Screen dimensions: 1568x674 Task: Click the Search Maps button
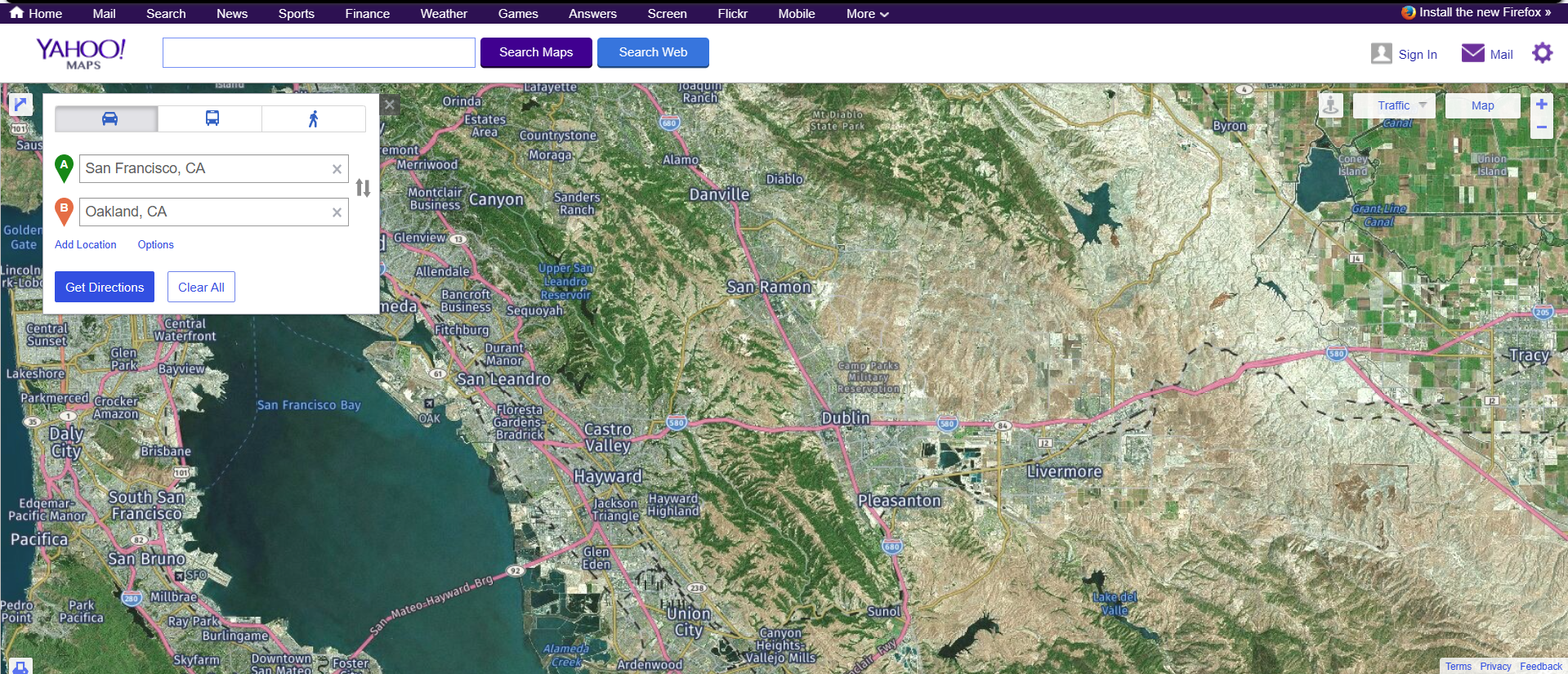[x=536, y=52]
